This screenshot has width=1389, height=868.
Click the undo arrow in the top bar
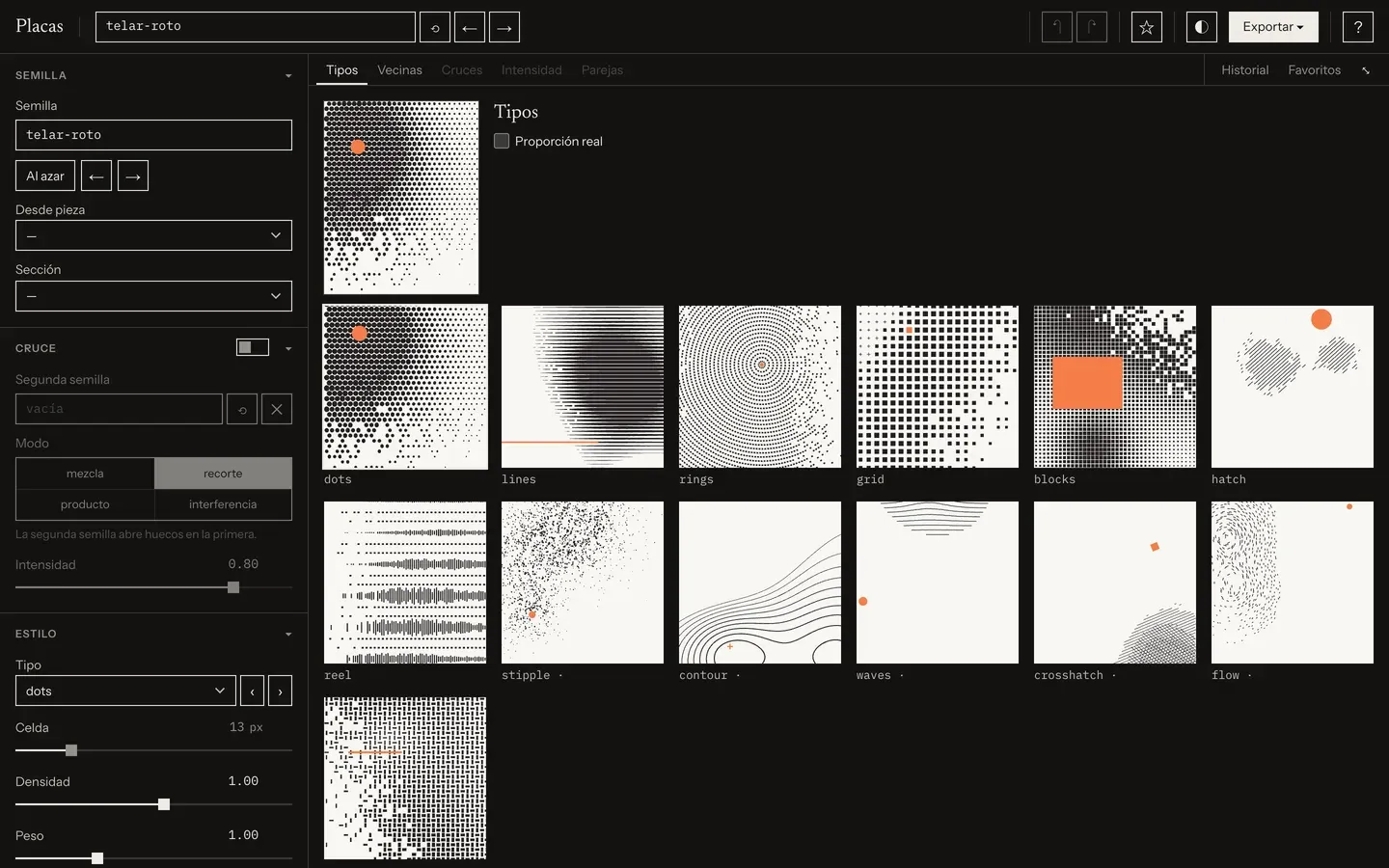pos(1057,27)
